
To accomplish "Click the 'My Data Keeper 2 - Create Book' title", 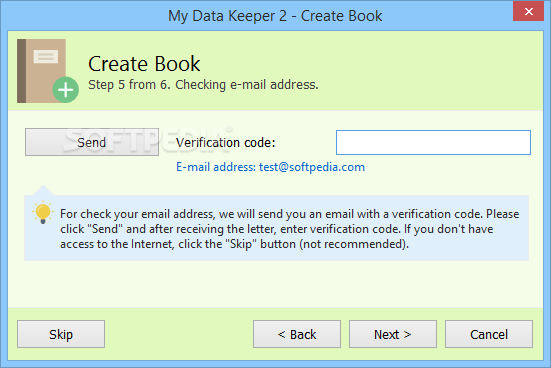I will coord(275,16).
